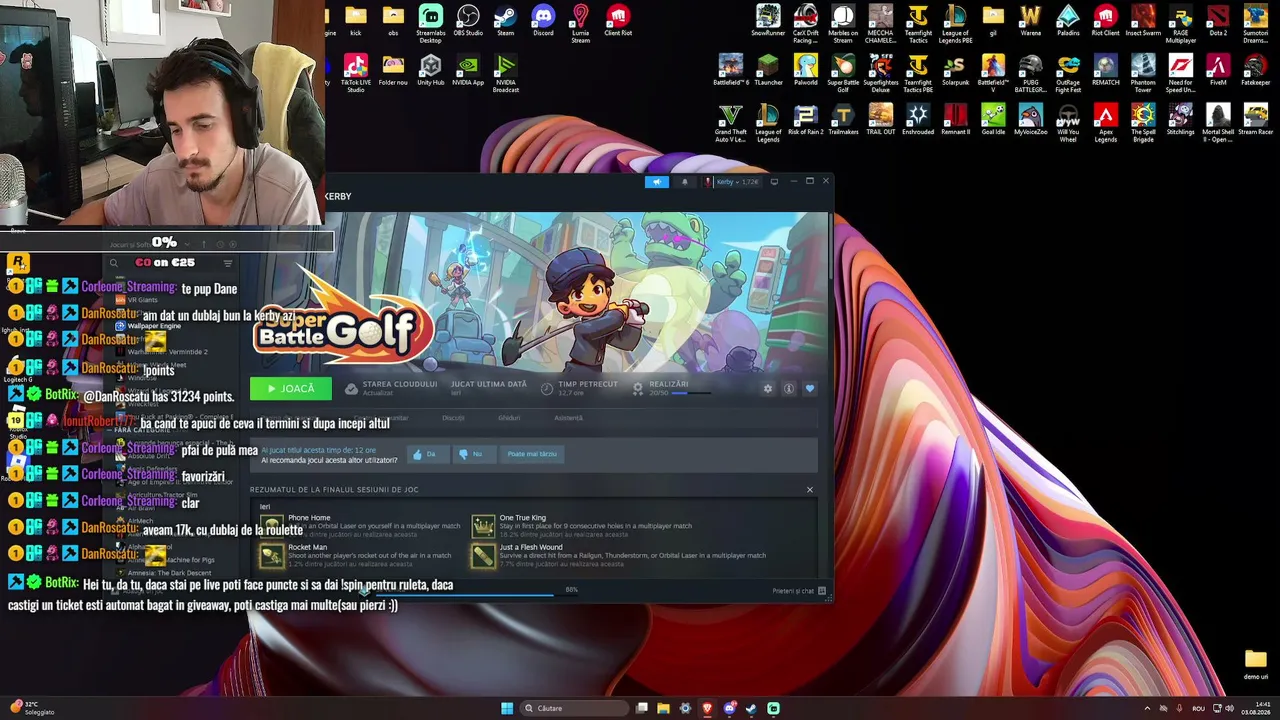Open the NVIDIA Broadcast shortcut
This screenshot has width=1280, height=720.
pos(506,73)
